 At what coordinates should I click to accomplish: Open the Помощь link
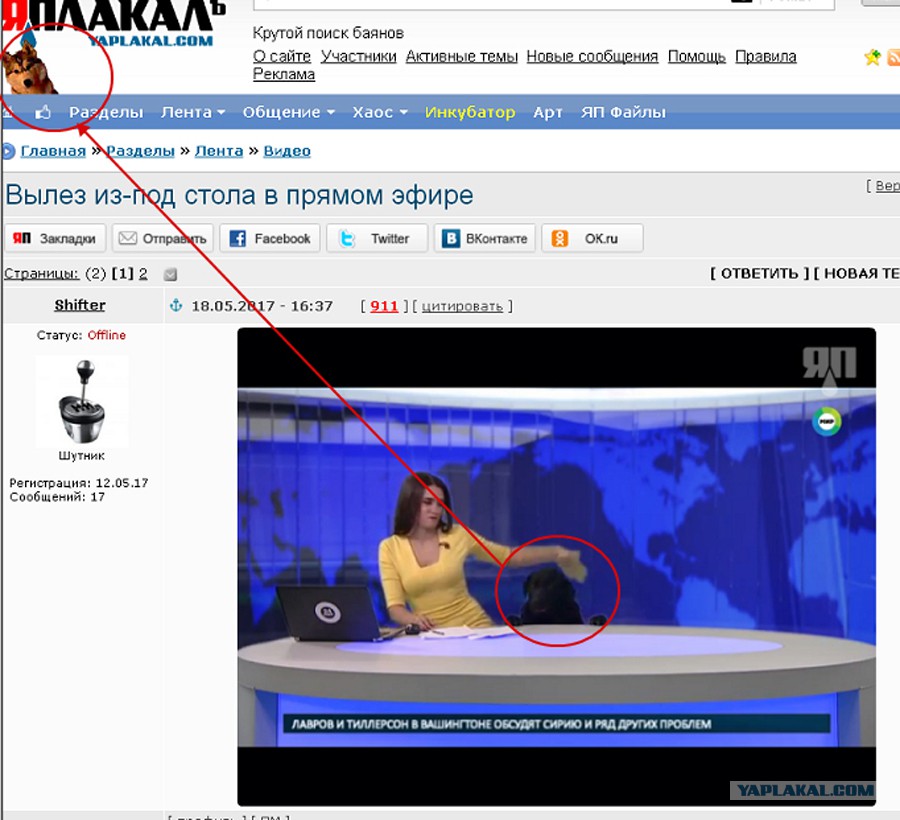pyautogui.click(x=697, y=56)
